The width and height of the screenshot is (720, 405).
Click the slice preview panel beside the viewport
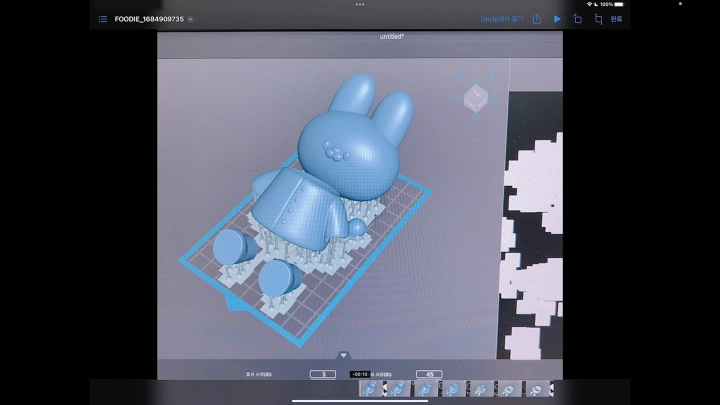coord(531,225)
